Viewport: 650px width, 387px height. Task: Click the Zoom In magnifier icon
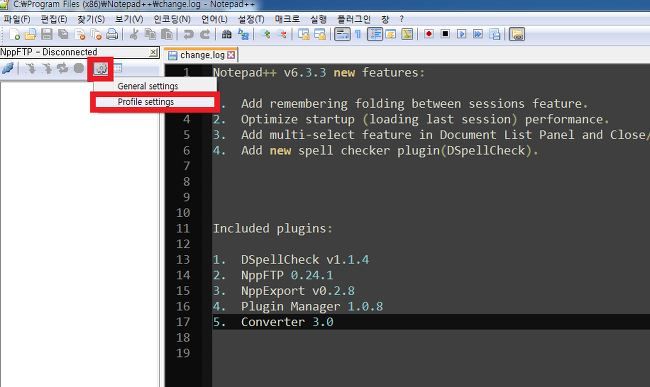coord(265,34)
